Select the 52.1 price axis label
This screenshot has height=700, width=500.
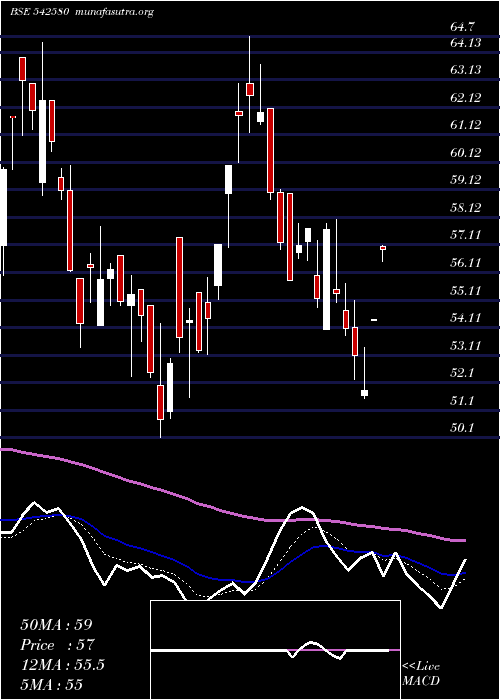(462, 373)
